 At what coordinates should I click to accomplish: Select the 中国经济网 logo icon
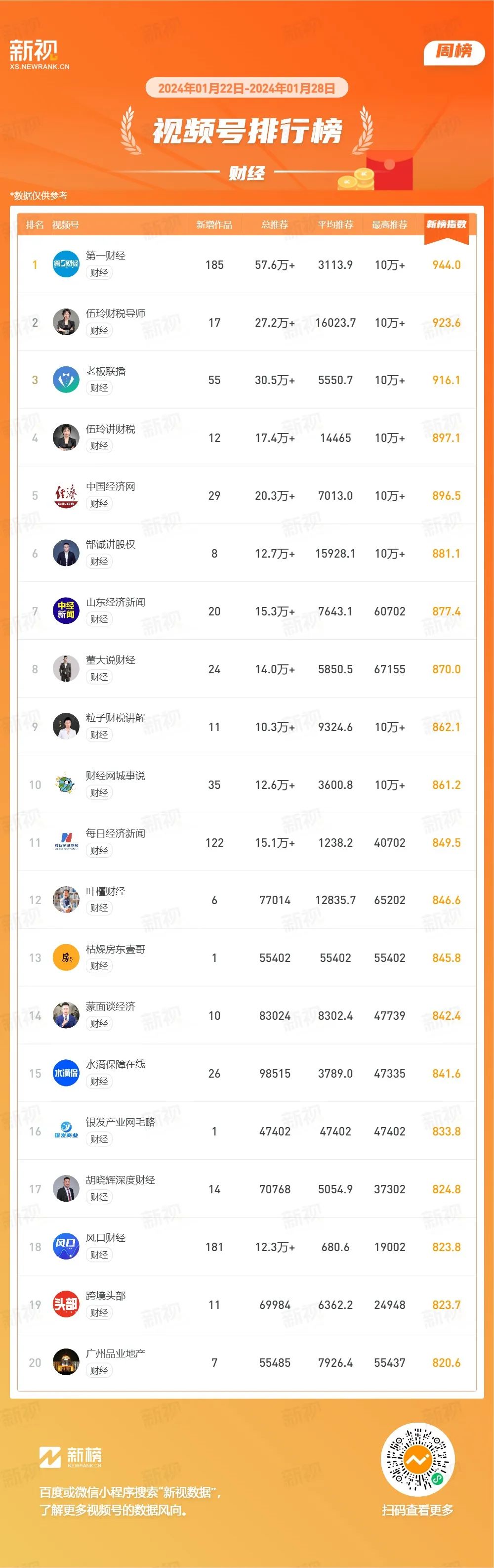pos(66,495)
